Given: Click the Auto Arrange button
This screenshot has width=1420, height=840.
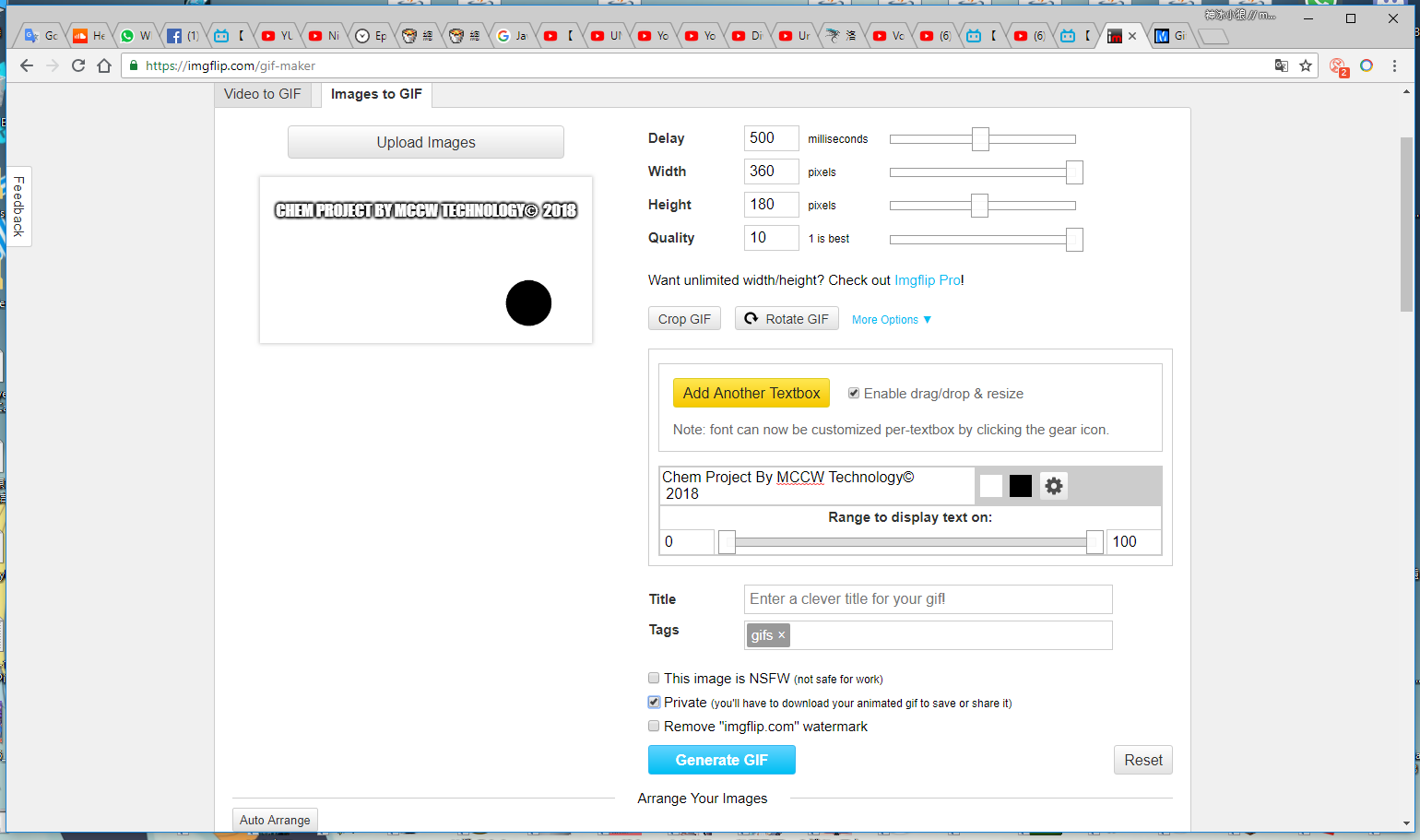Looking at the screenshot, I should point(275,820).
